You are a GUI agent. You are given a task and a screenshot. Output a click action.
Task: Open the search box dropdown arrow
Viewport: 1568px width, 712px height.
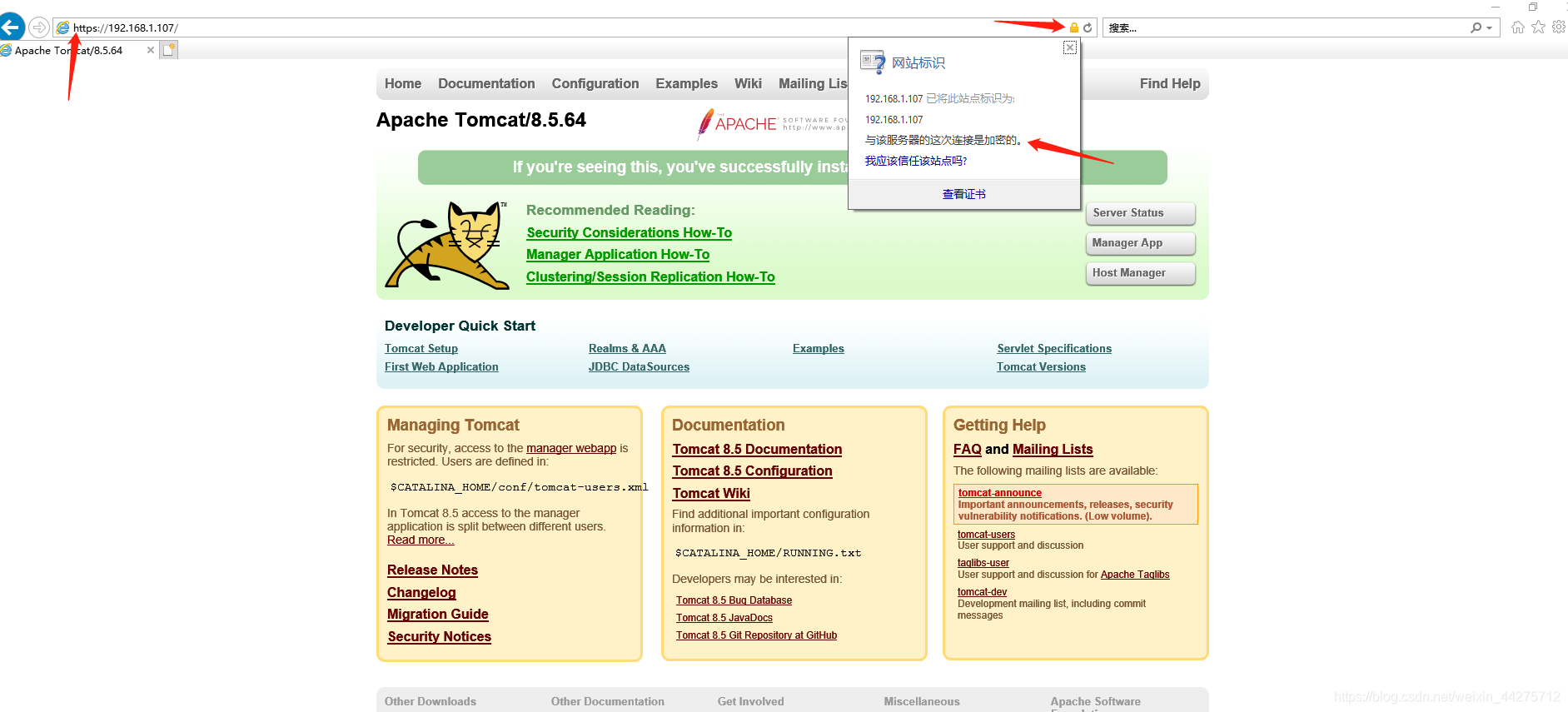[1490, 27]
